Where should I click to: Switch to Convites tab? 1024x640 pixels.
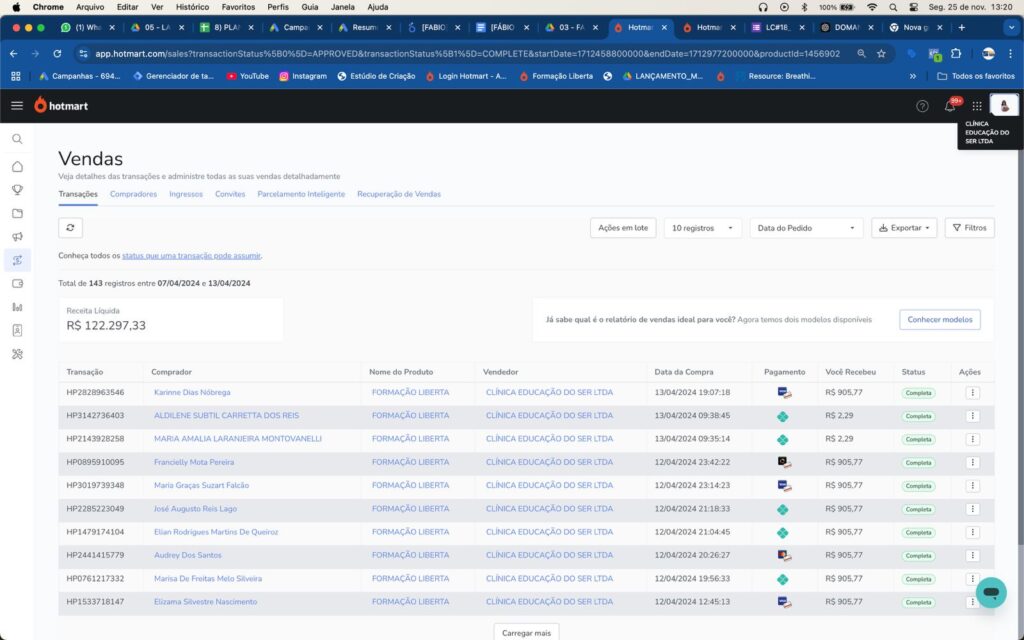click(x=230, y=194)
